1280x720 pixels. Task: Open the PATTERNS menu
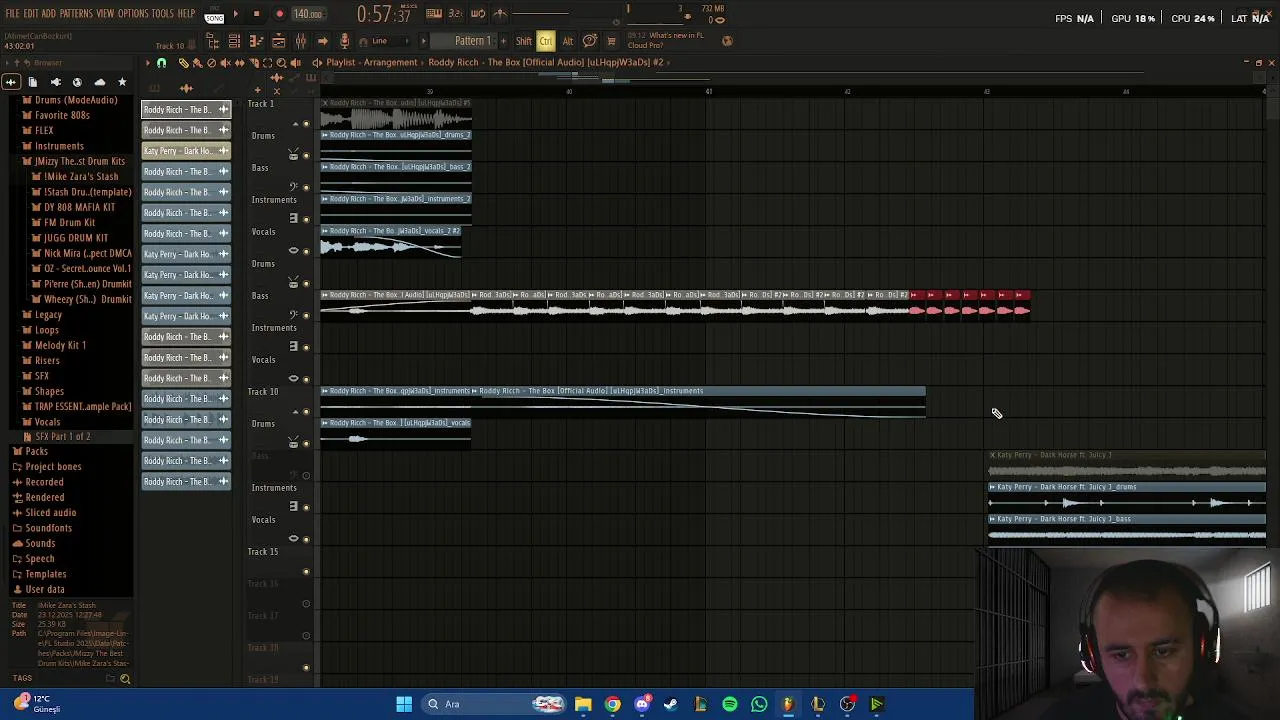[x=76, y=14]
